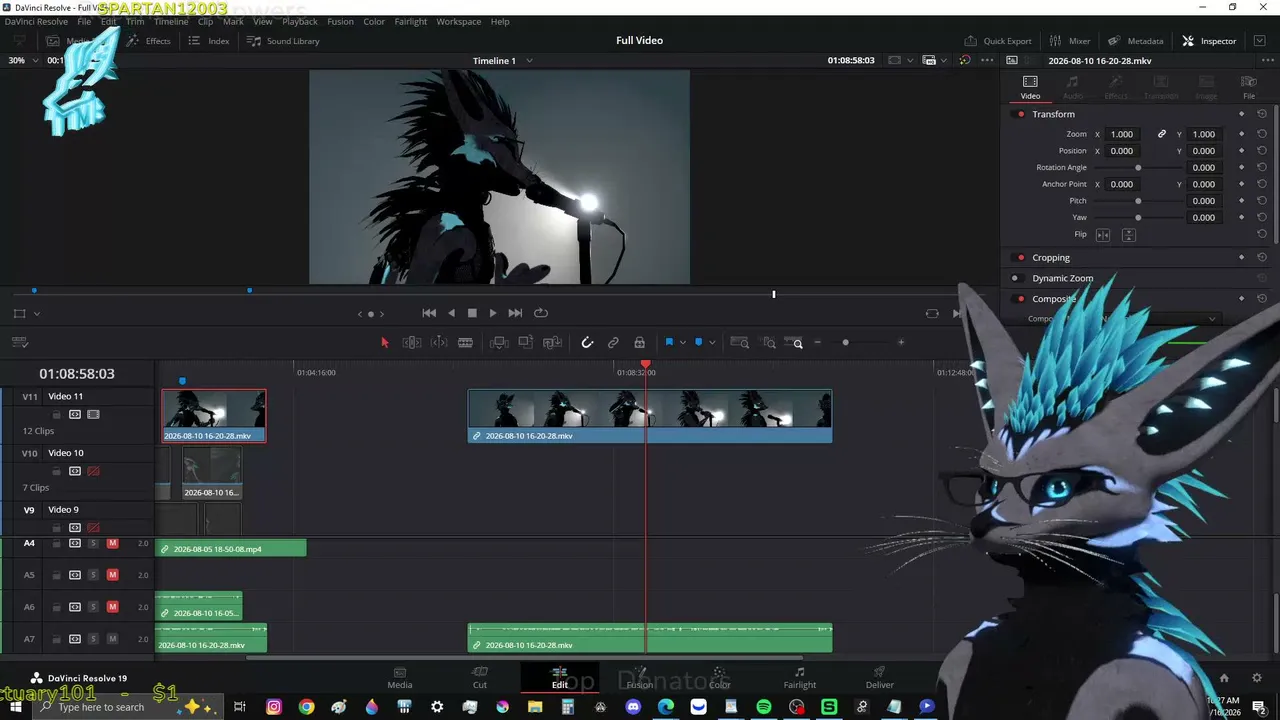The height and width of the screenshot is (720, 1280).
Task: Open the Fusion menu
Action: (340, 21)
